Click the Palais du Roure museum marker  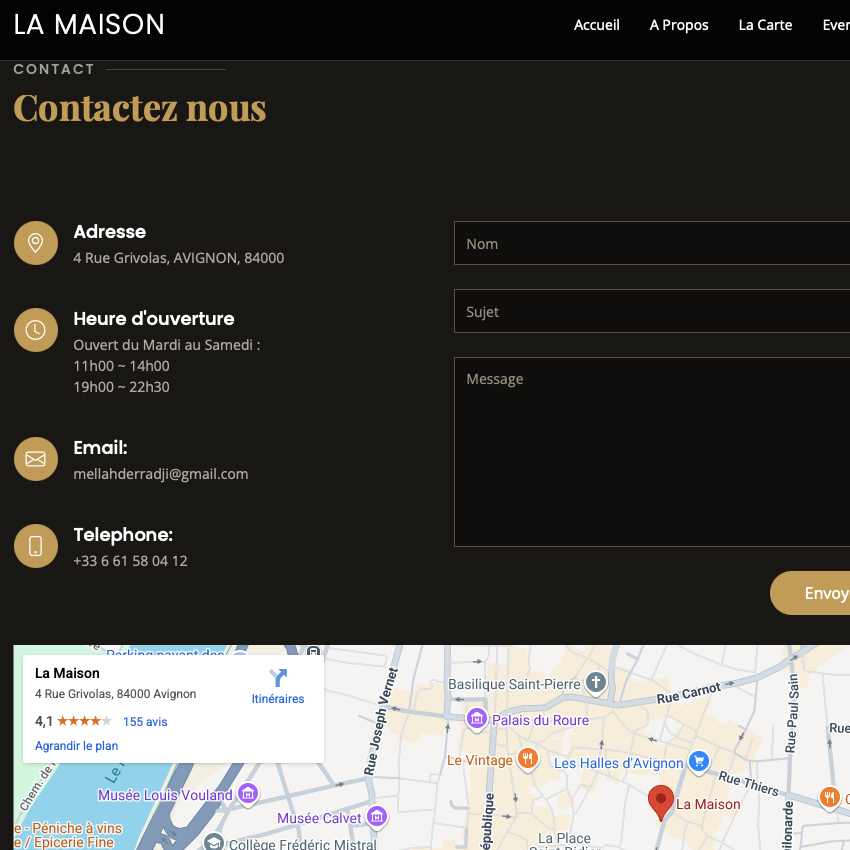point(477,719)
